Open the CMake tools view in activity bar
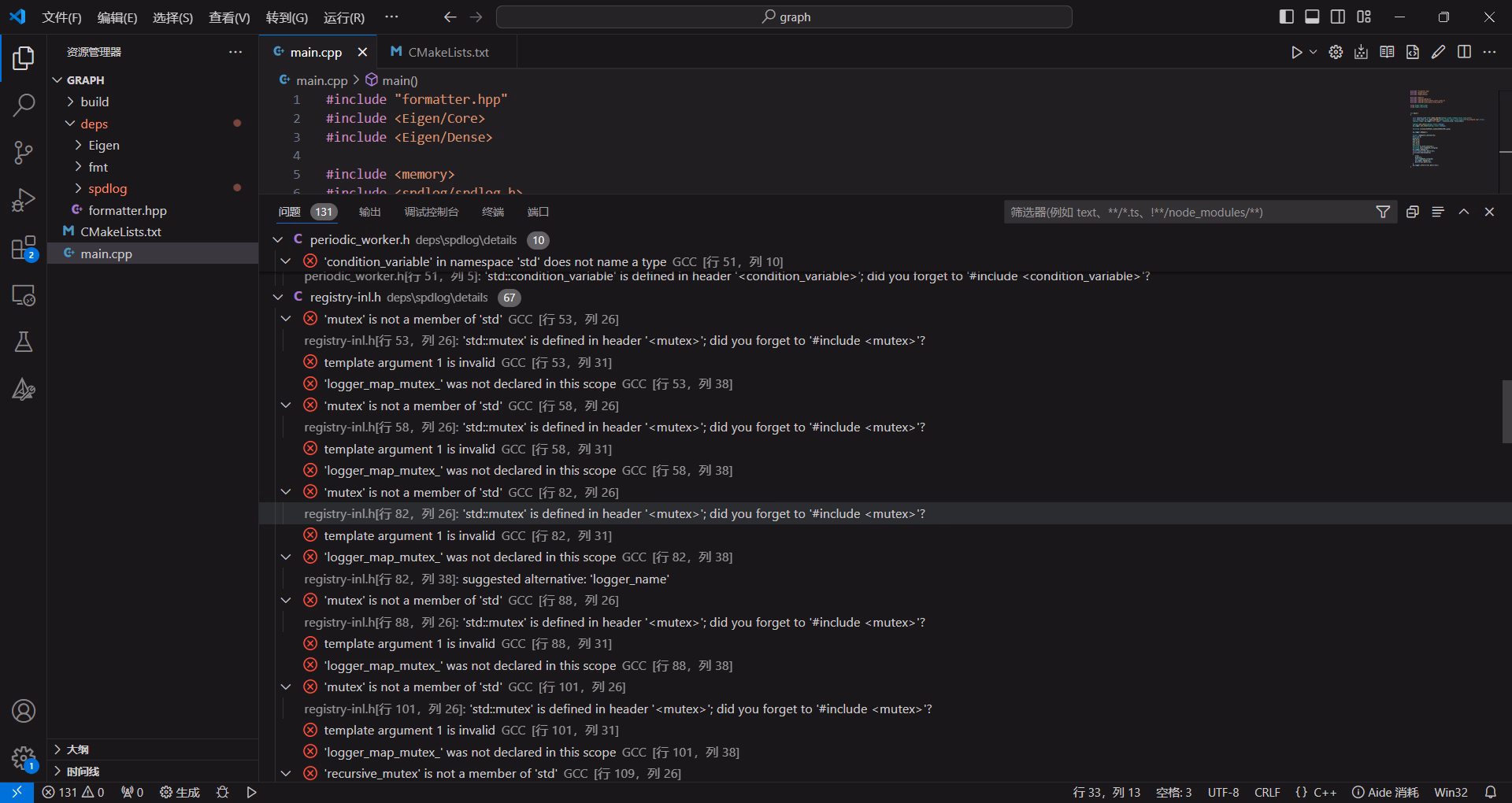 click(24, 389)
